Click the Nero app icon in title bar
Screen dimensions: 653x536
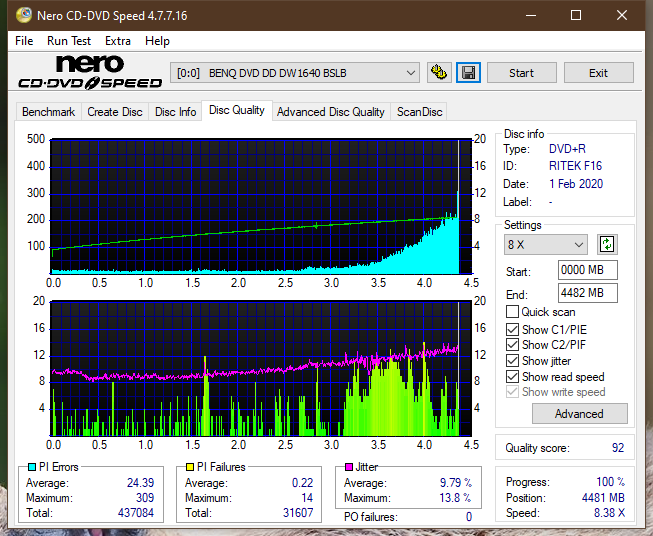point(24,15)
